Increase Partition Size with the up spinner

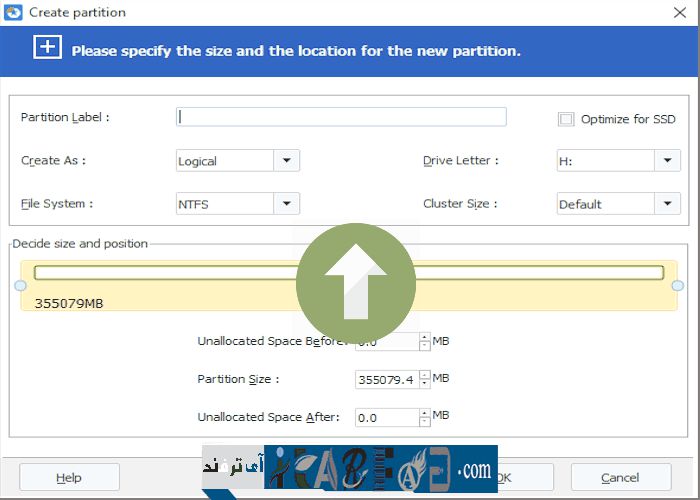(425, 374)
